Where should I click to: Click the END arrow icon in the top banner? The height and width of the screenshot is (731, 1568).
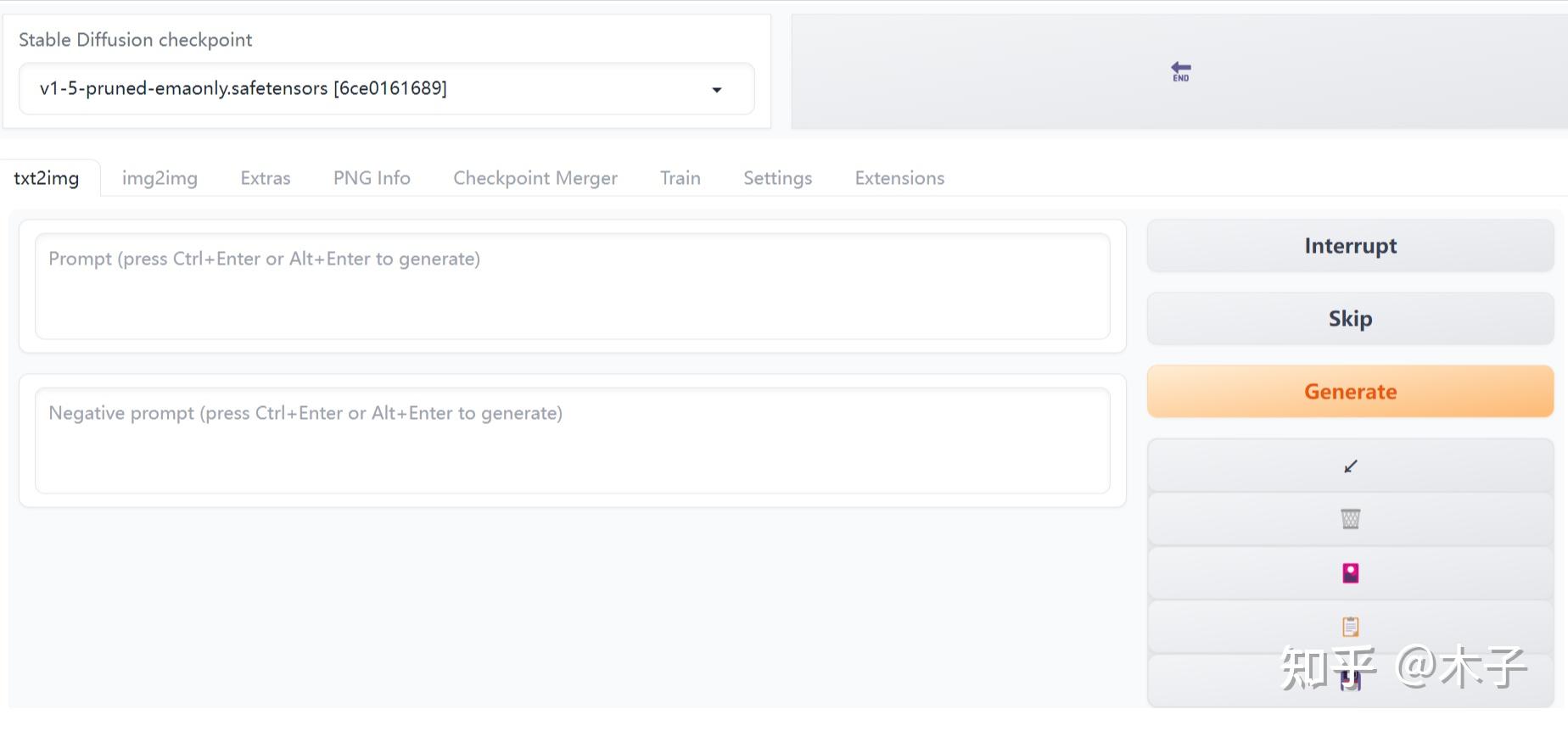coord(1180,71)
